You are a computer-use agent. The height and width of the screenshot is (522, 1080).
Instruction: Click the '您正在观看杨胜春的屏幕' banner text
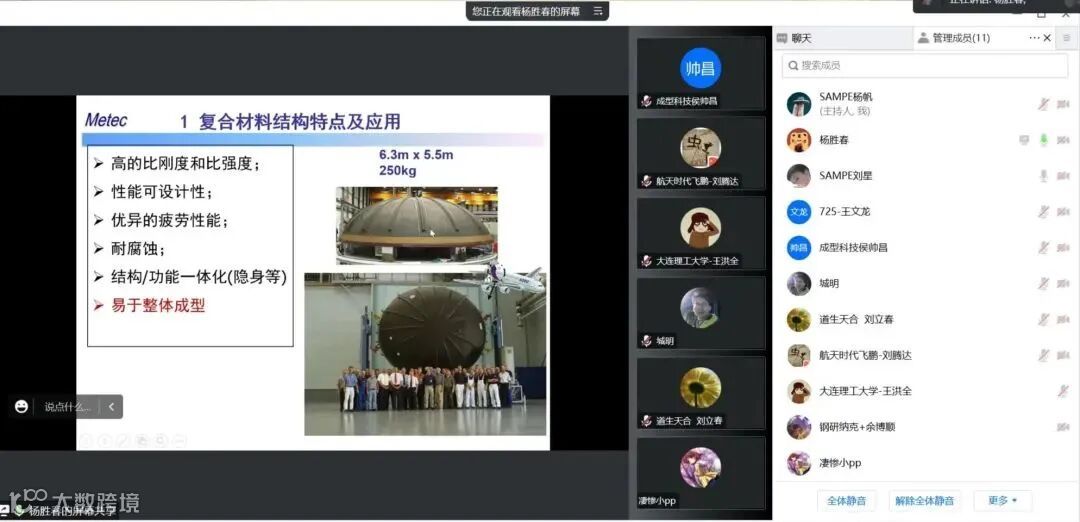pyautogui.click(x=526, y=11)
